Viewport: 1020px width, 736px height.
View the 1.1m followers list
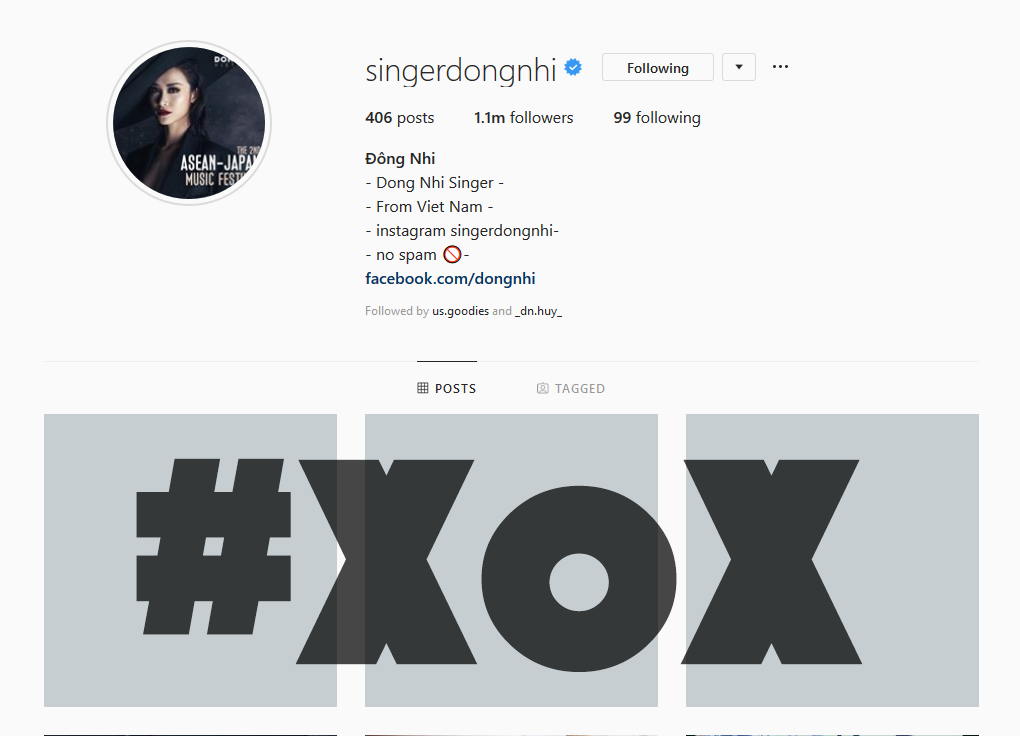pos(524,118)
